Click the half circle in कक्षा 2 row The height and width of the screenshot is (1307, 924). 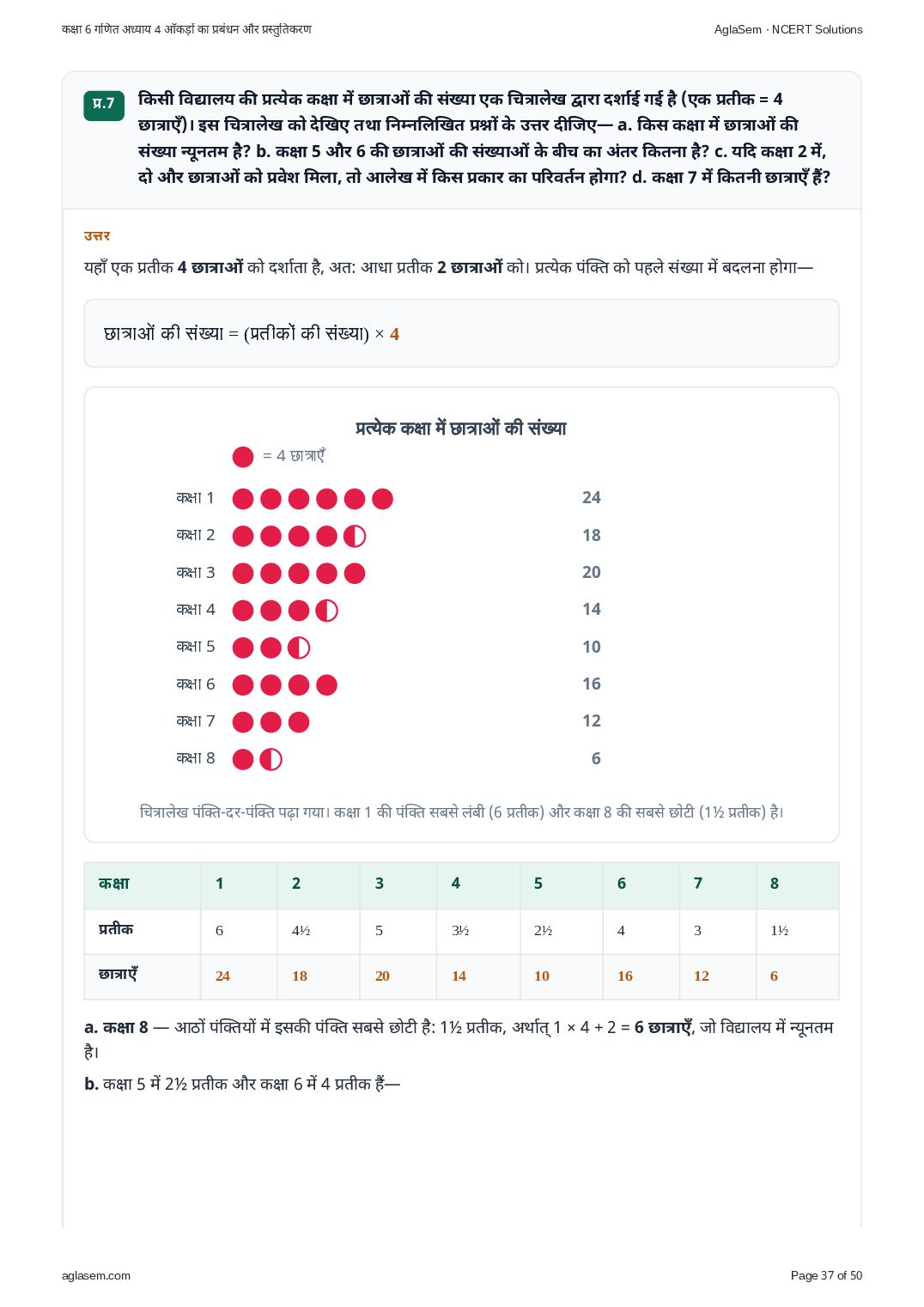[355, 537]
